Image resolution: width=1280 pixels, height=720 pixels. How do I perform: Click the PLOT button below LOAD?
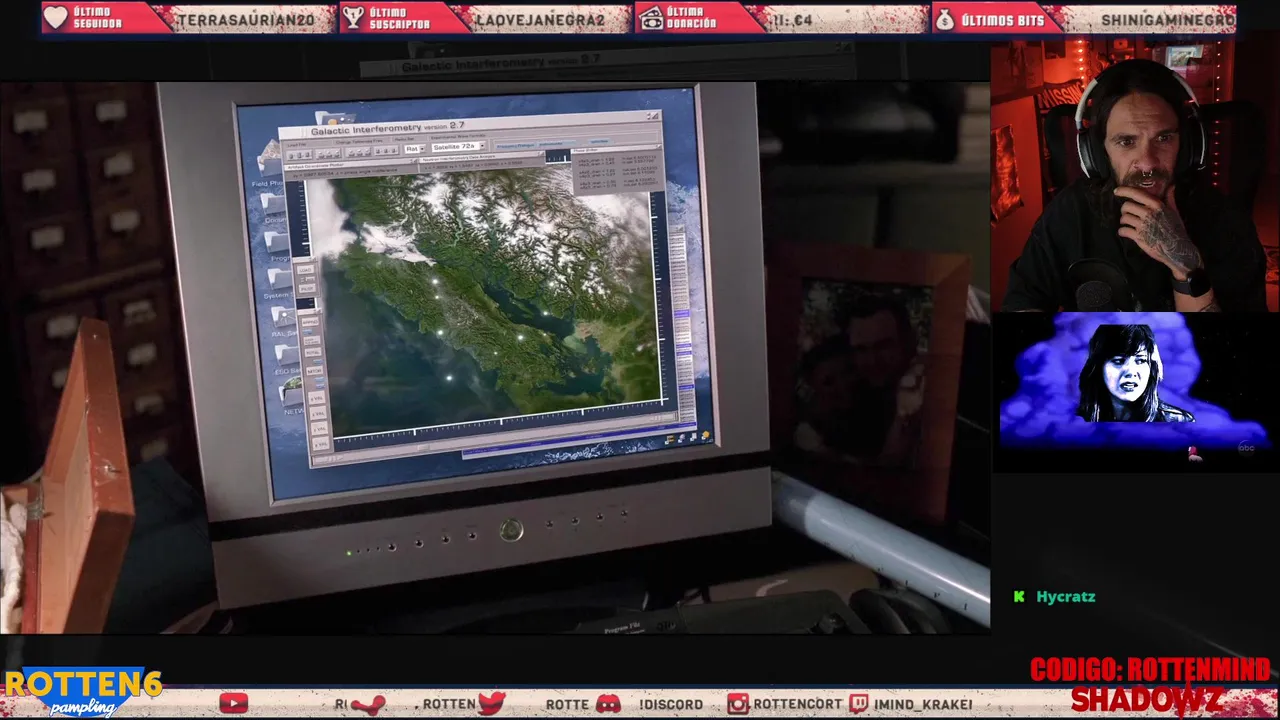tap(307, 288)
